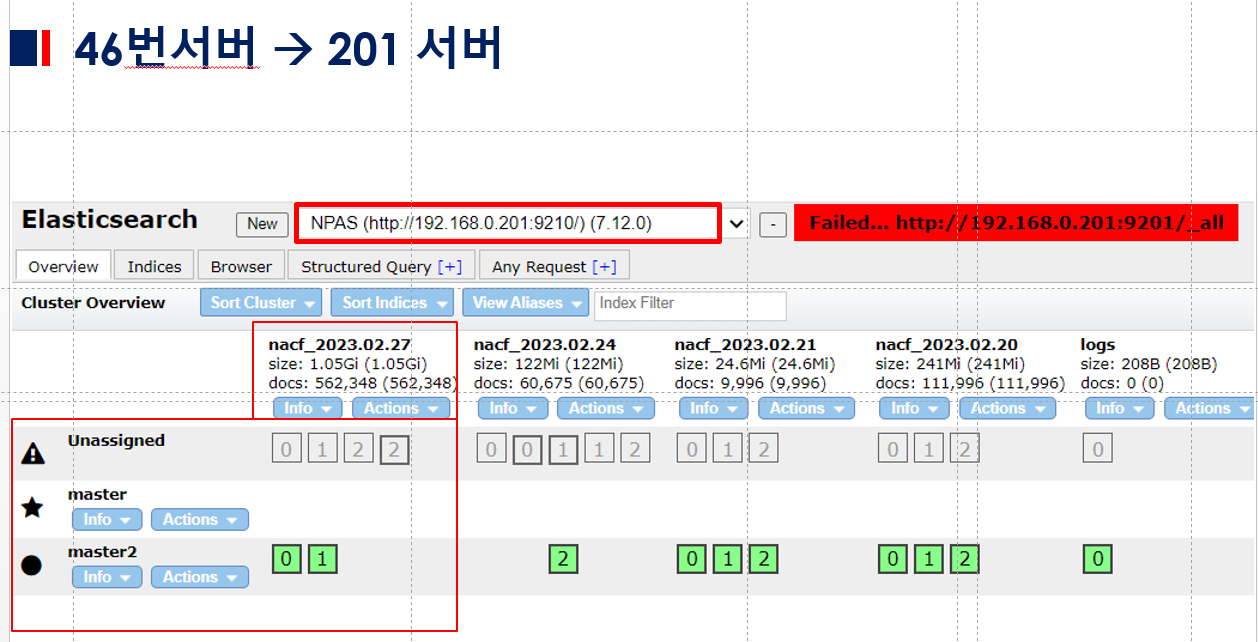Open Info menu for master node
The image size is (1258, 642).
107,519
